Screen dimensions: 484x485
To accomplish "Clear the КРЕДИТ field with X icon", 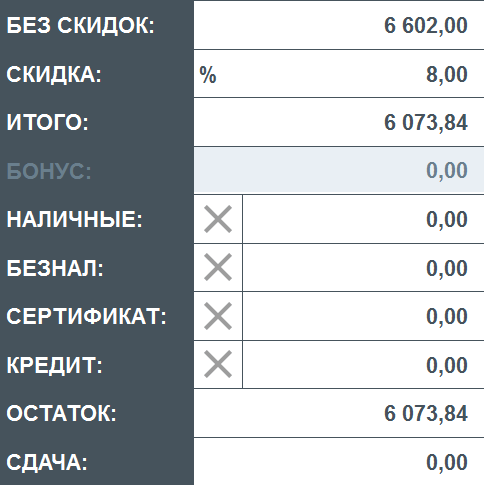I will point(218,364).
